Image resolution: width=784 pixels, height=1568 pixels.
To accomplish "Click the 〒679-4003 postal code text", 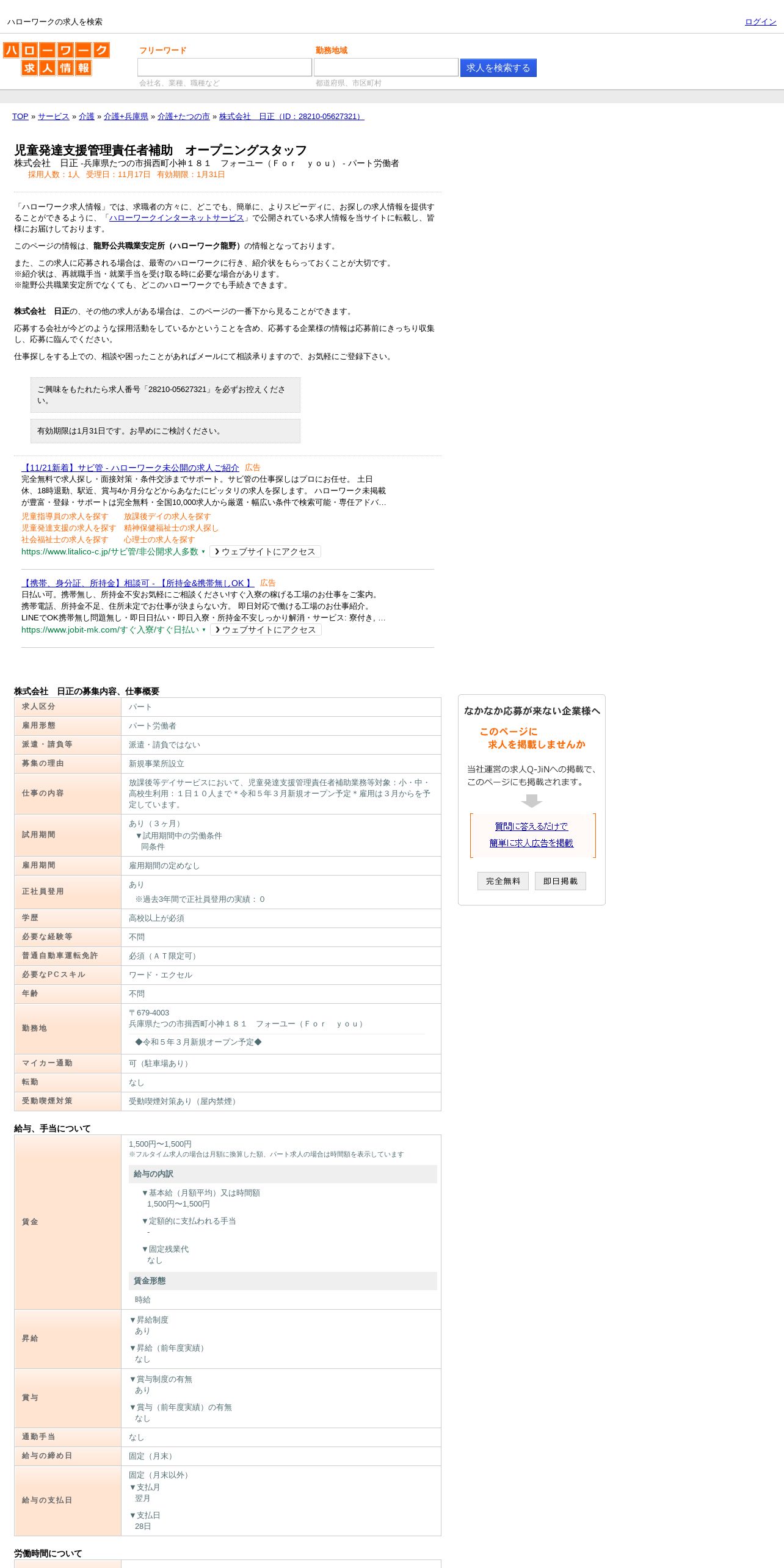I will pyautogui.click(x=149, y=1013).
